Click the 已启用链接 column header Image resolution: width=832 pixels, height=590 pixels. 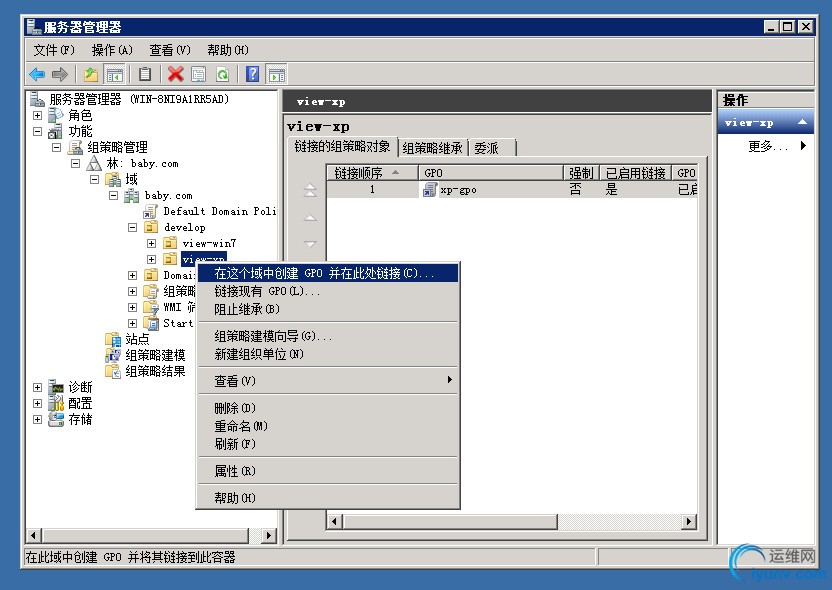[636, 172]
